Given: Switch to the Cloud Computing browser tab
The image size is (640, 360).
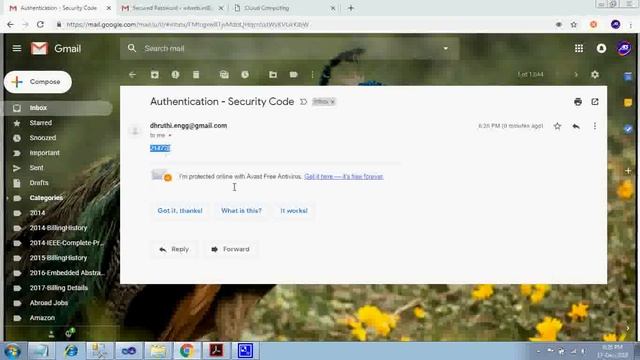Looking at the screenshot, I should point(285,8).
